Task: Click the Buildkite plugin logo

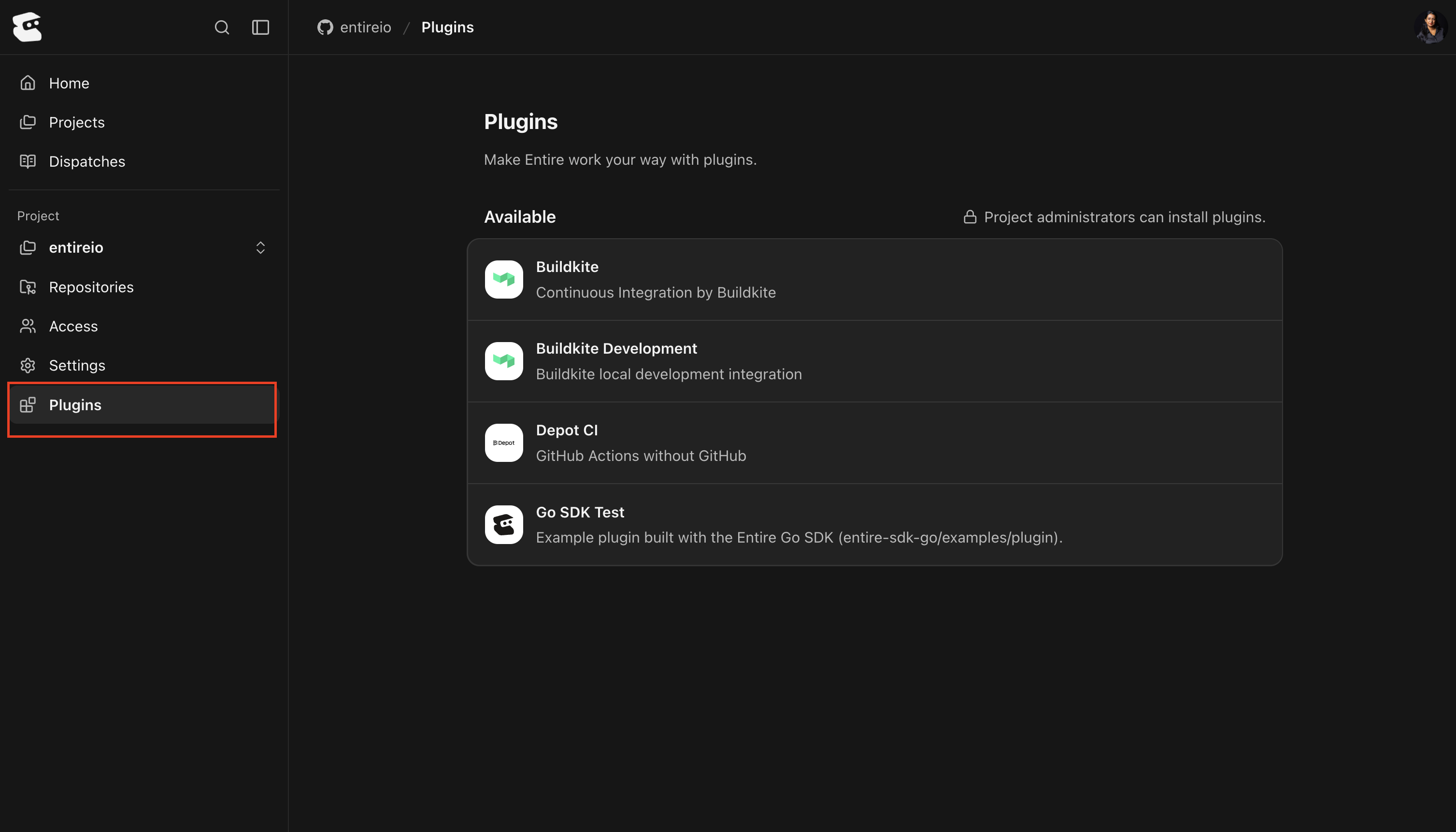Action: (x=504, y=279)
